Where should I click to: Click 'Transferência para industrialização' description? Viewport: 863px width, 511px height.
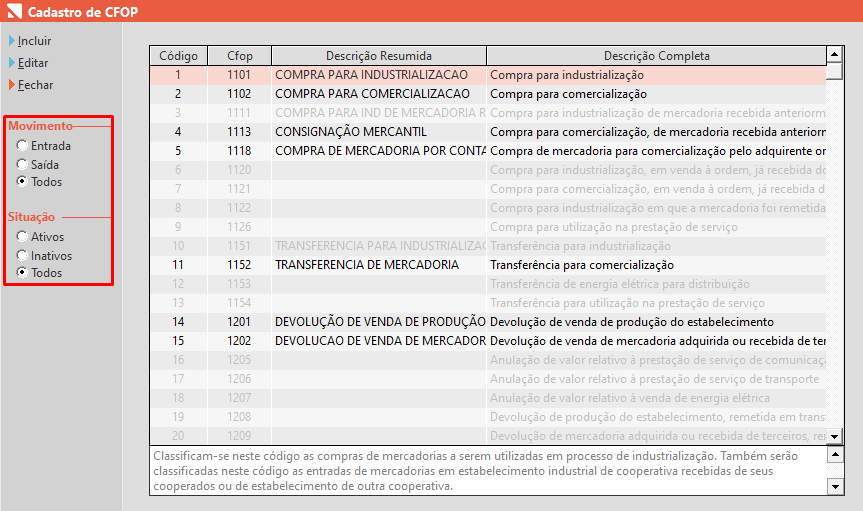tap(580, 246)
